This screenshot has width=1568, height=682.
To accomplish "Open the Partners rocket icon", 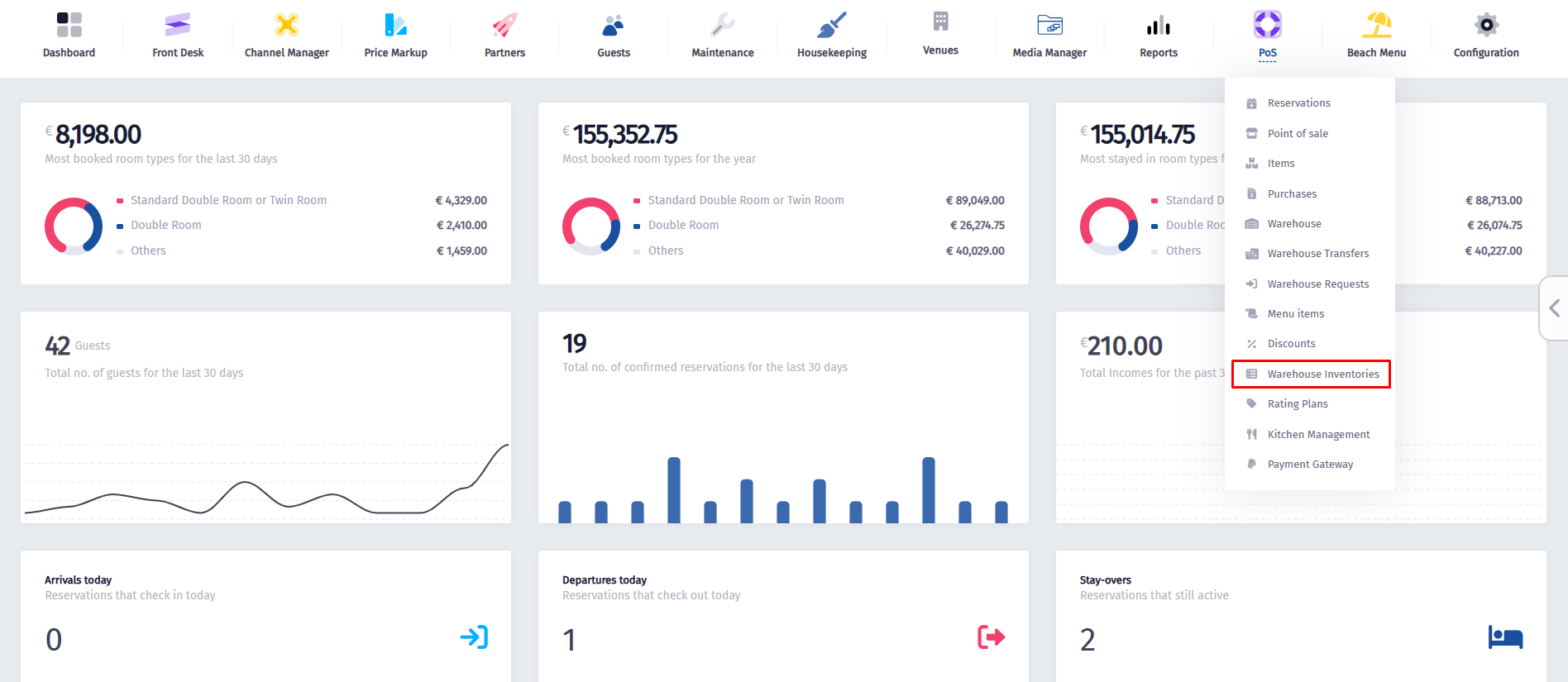I will click(504, 26).
